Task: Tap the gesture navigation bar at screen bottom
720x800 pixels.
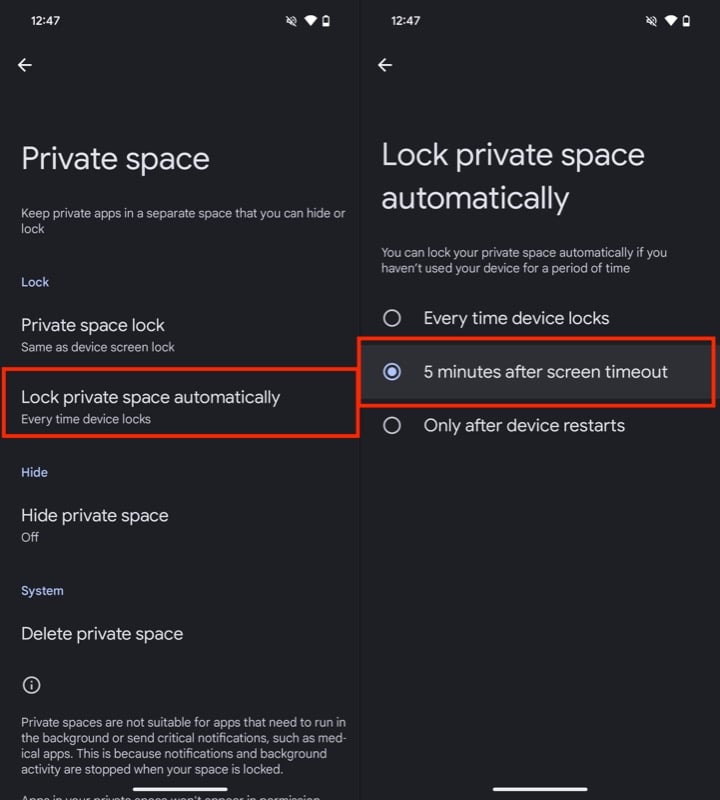Action: click(x=539, y=787)
